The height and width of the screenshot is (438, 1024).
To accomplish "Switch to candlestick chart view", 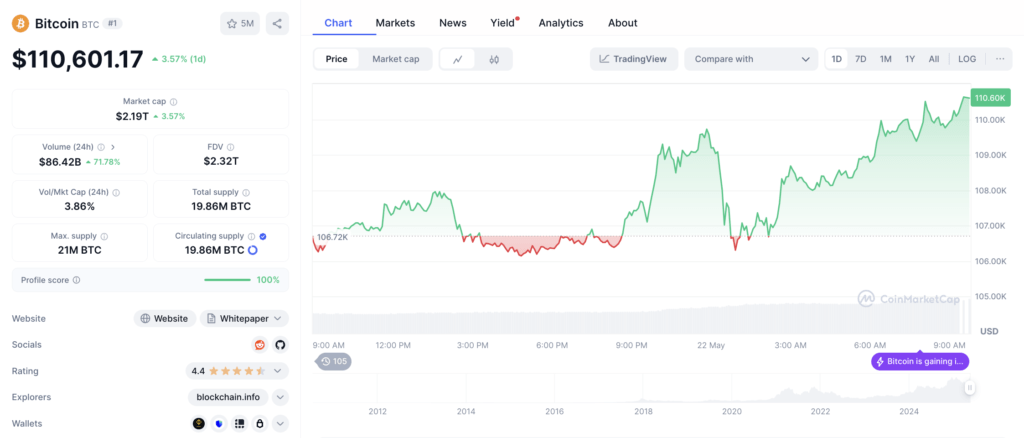I will (494, 59).
